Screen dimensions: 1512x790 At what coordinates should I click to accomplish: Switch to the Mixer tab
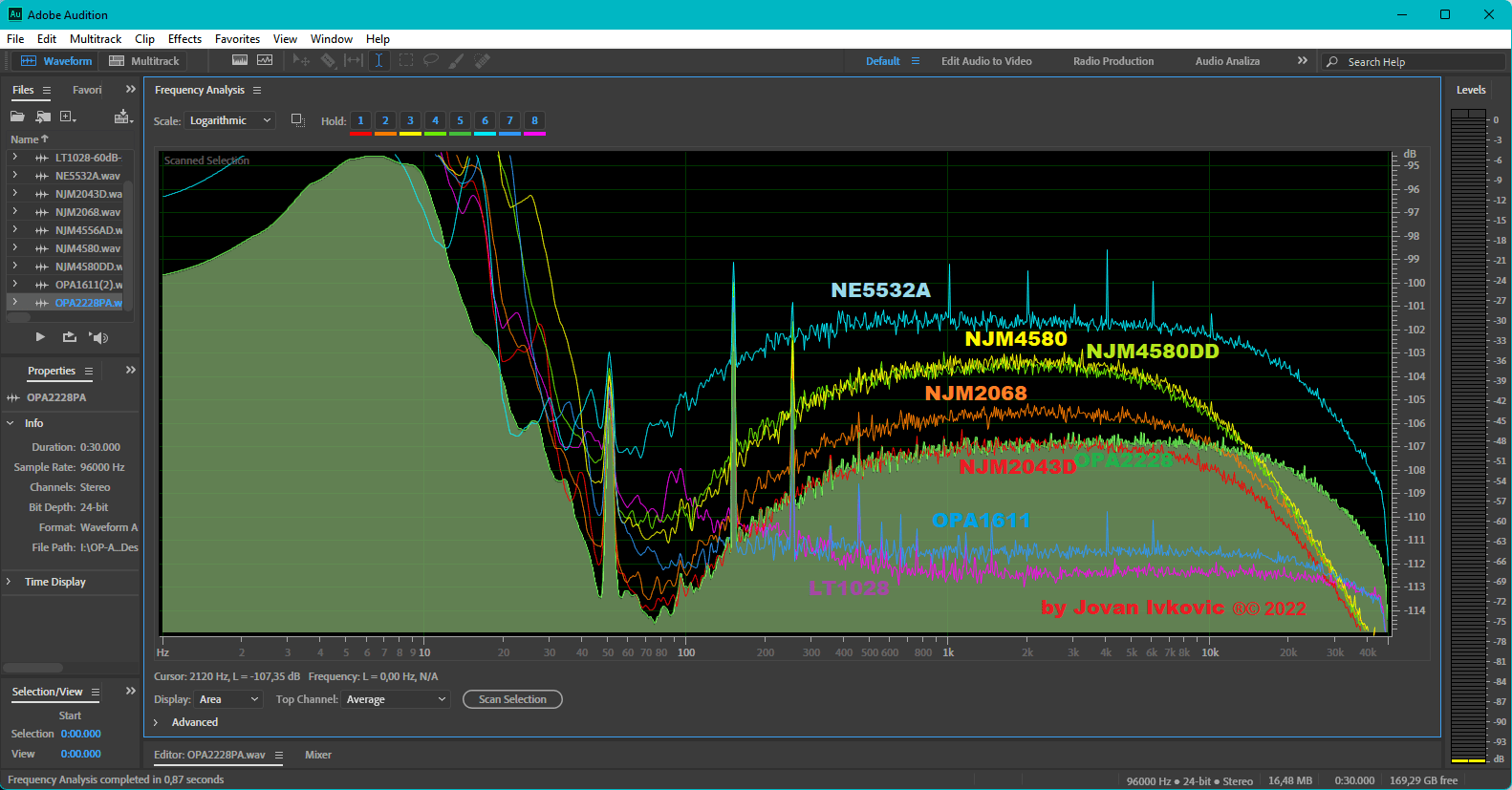[318, 756]
